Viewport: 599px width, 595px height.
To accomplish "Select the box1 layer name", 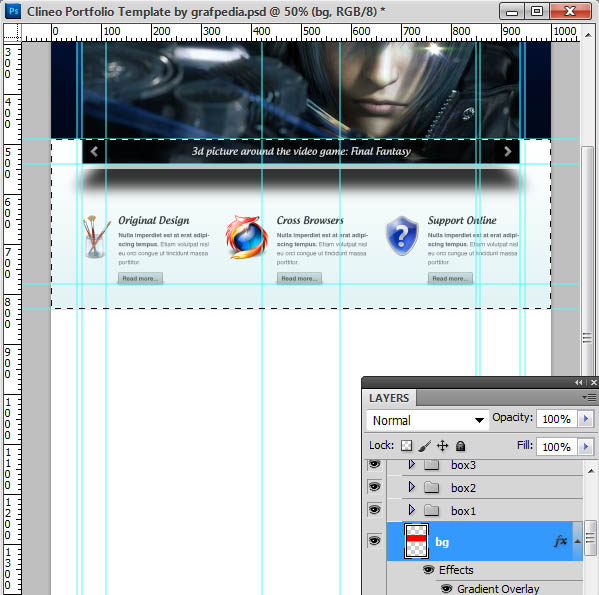I will [x=463, y=511].
